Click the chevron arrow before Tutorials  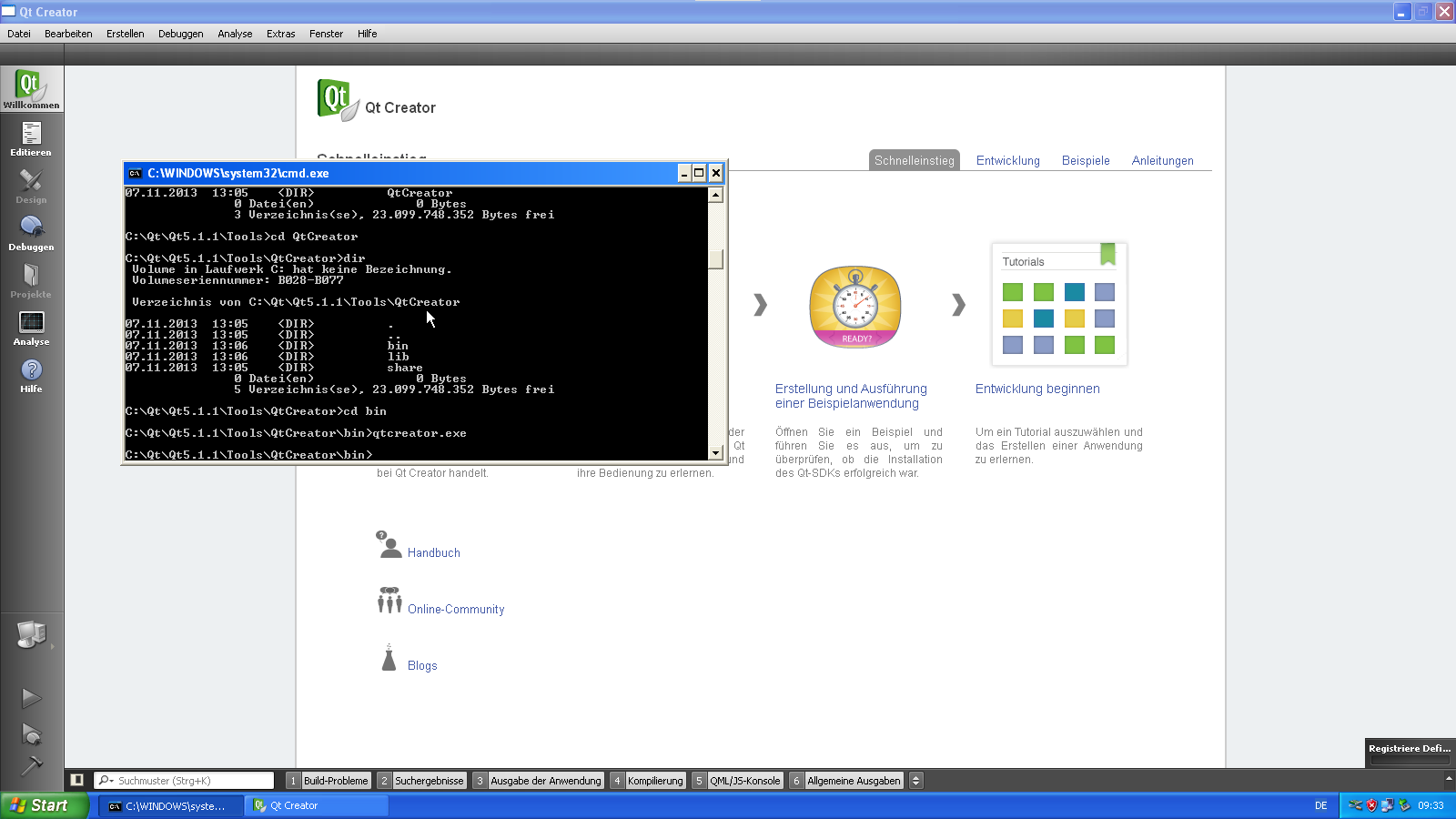point(958,305)
